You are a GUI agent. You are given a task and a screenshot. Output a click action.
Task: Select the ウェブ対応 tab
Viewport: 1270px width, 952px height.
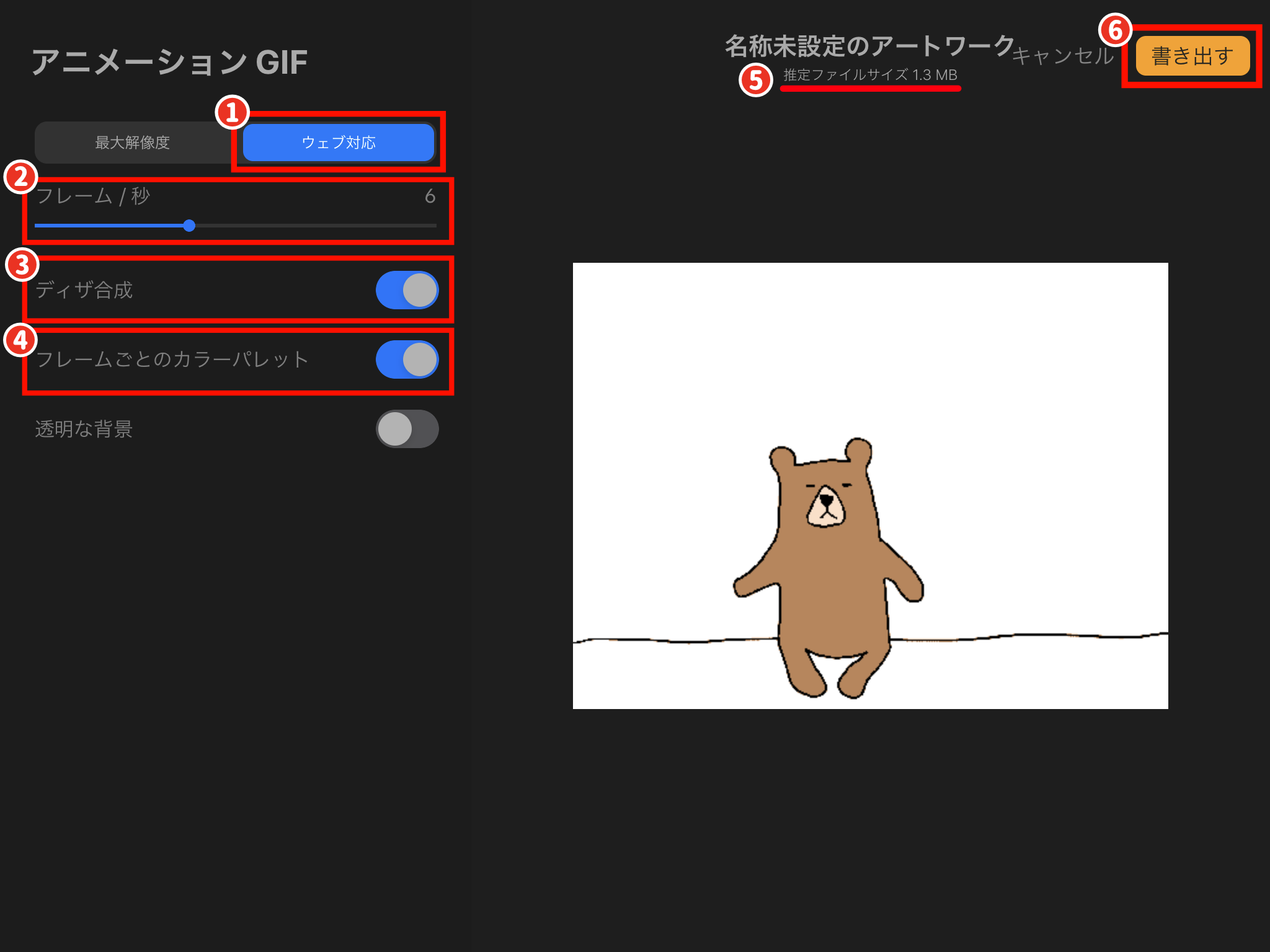click(x=339, y=143)
